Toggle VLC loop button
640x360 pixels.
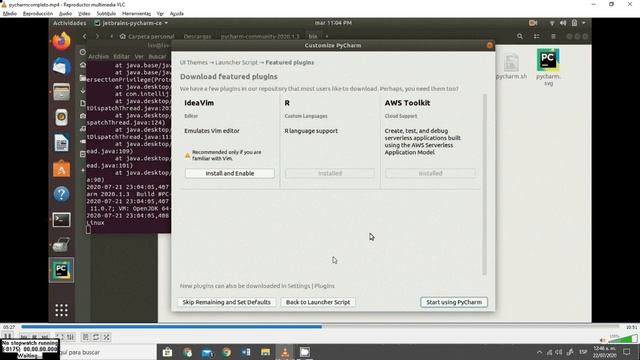tap(96, 337)
